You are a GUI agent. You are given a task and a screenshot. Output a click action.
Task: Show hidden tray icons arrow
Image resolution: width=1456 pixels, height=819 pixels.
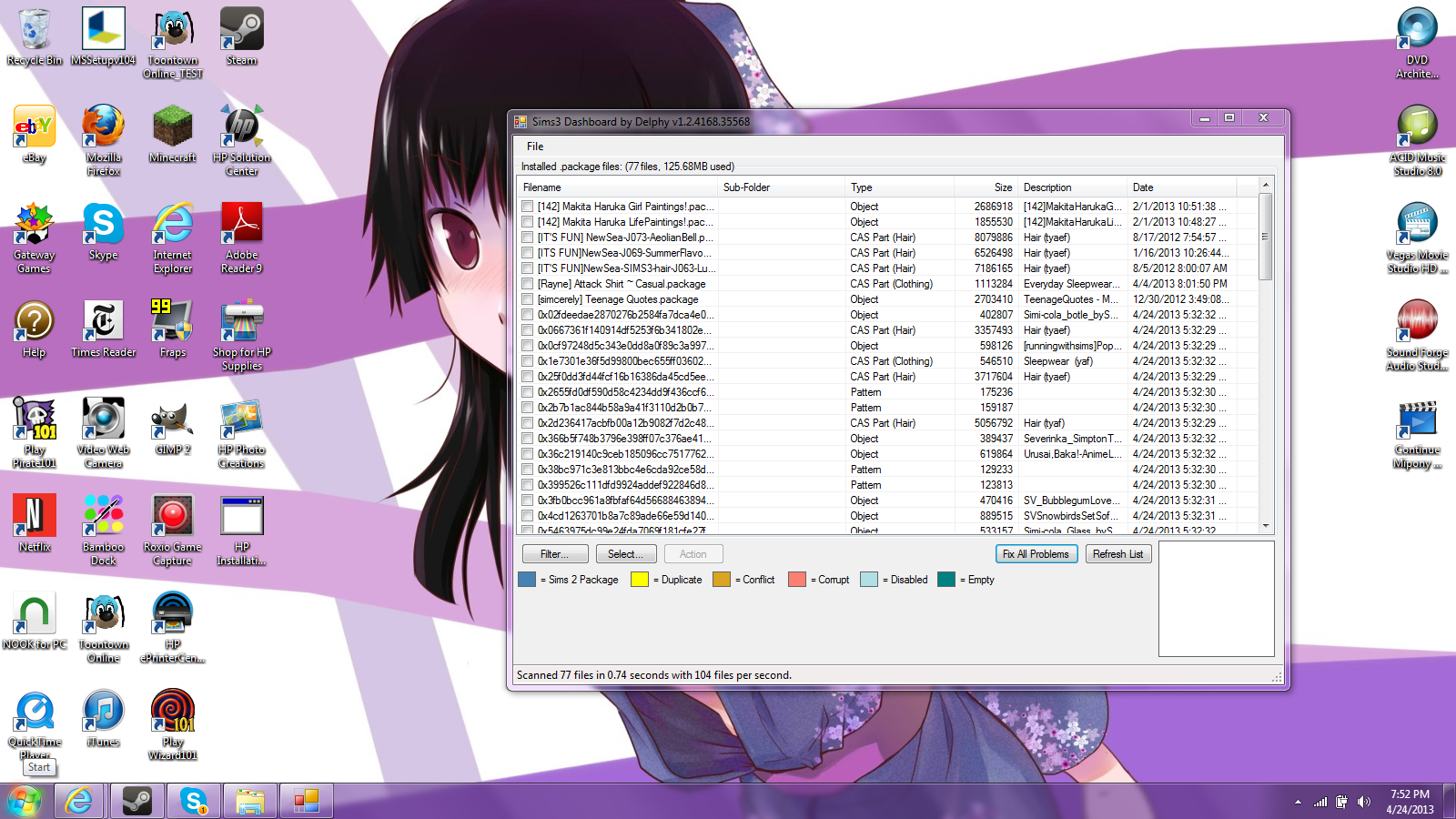(1298, 802)
